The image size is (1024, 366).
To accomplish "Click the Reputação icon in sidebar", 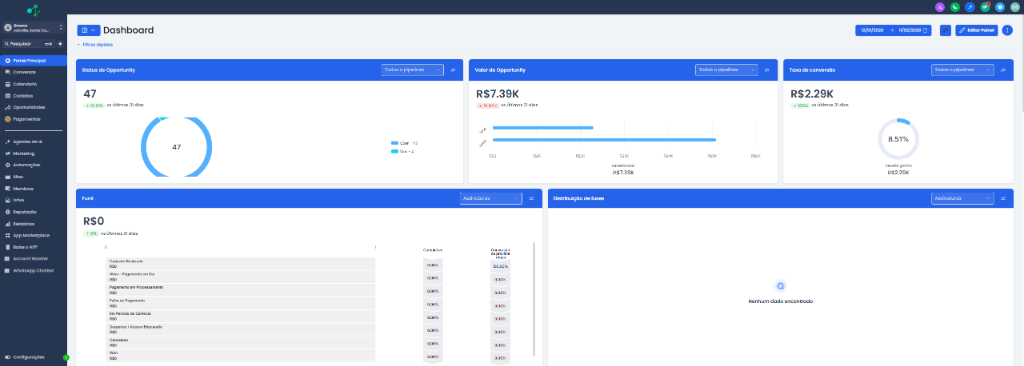I will coord(7,212).
